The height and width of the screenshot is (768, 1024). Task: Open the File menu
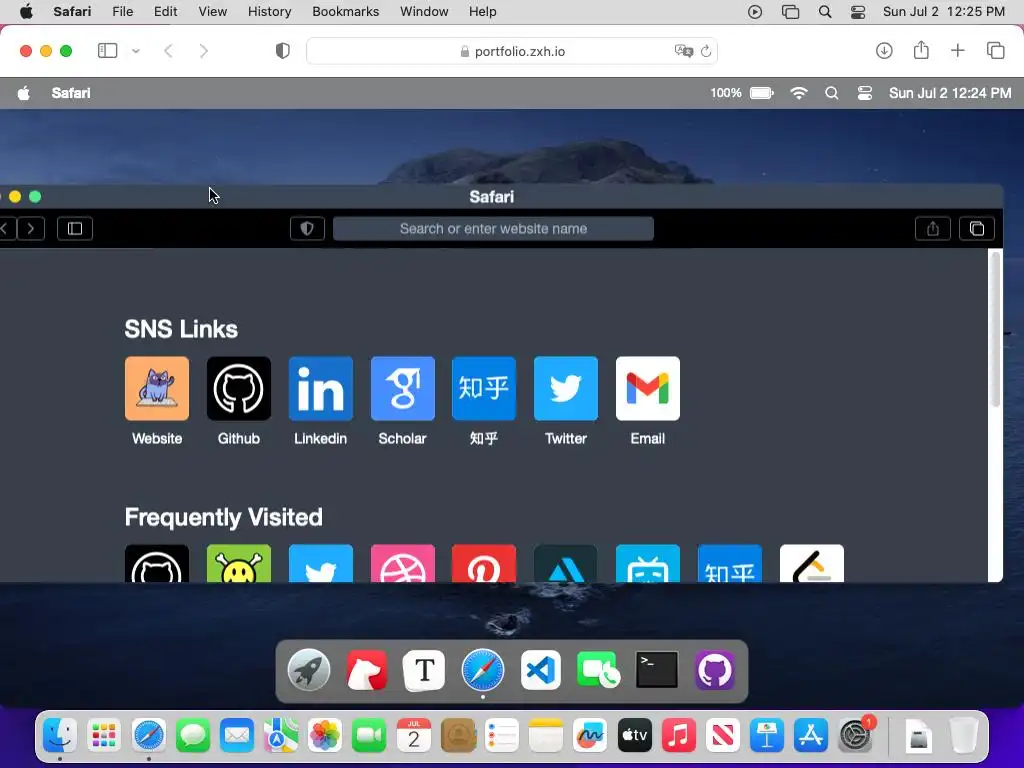tap(123, 12)
